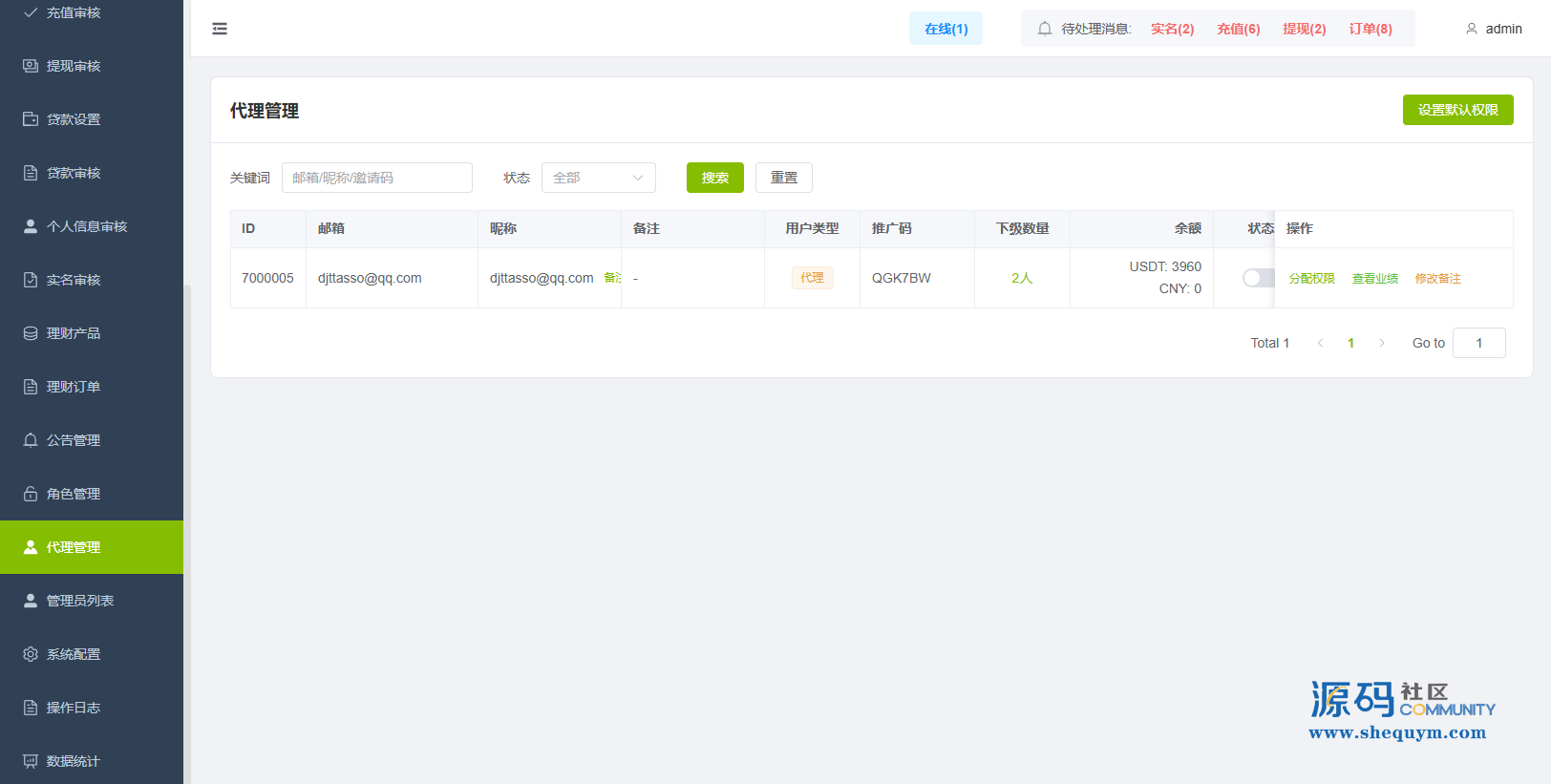Focus the 关键词 keyword input field
The height and width of the screenshot is (784, 1551).
coord(377,178)
